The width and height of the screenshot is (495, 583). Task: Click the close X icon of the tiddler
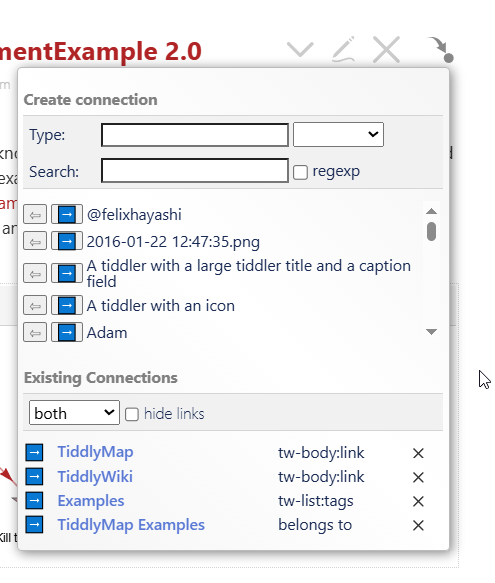[386, 49]
